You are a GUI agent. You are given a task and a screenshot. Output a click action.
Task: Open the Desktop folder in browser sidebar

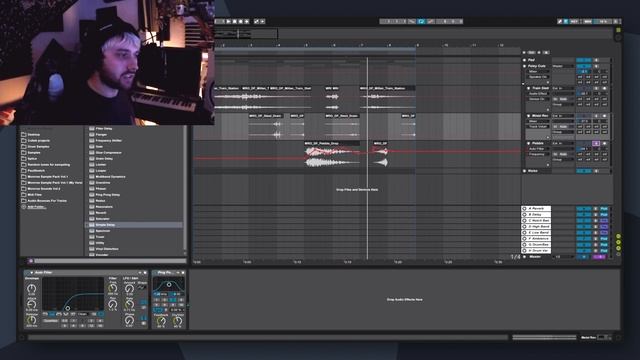[x=33, y=134]
